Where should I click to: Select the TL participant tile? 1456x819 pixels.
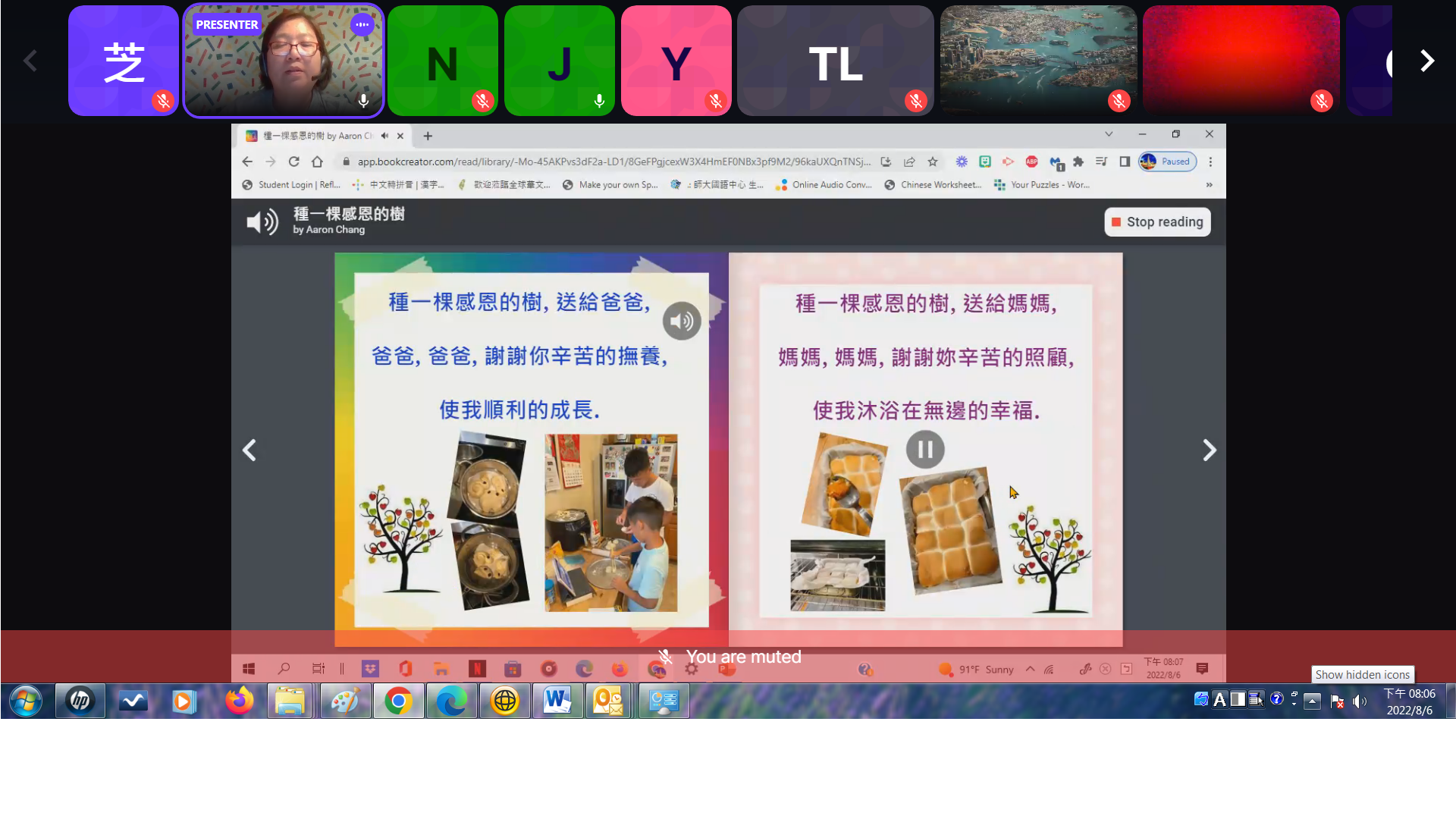(835, 61)
